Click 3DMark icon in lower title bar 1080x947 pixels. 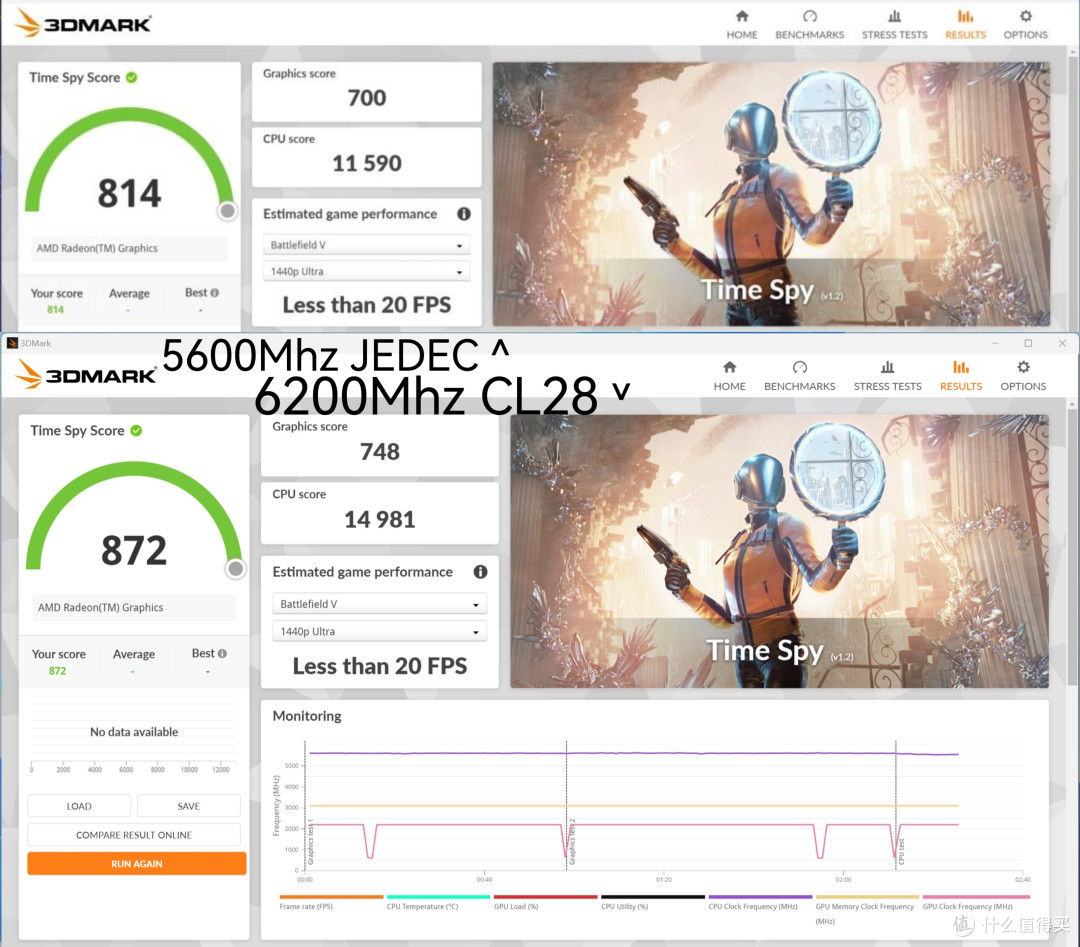12,343
